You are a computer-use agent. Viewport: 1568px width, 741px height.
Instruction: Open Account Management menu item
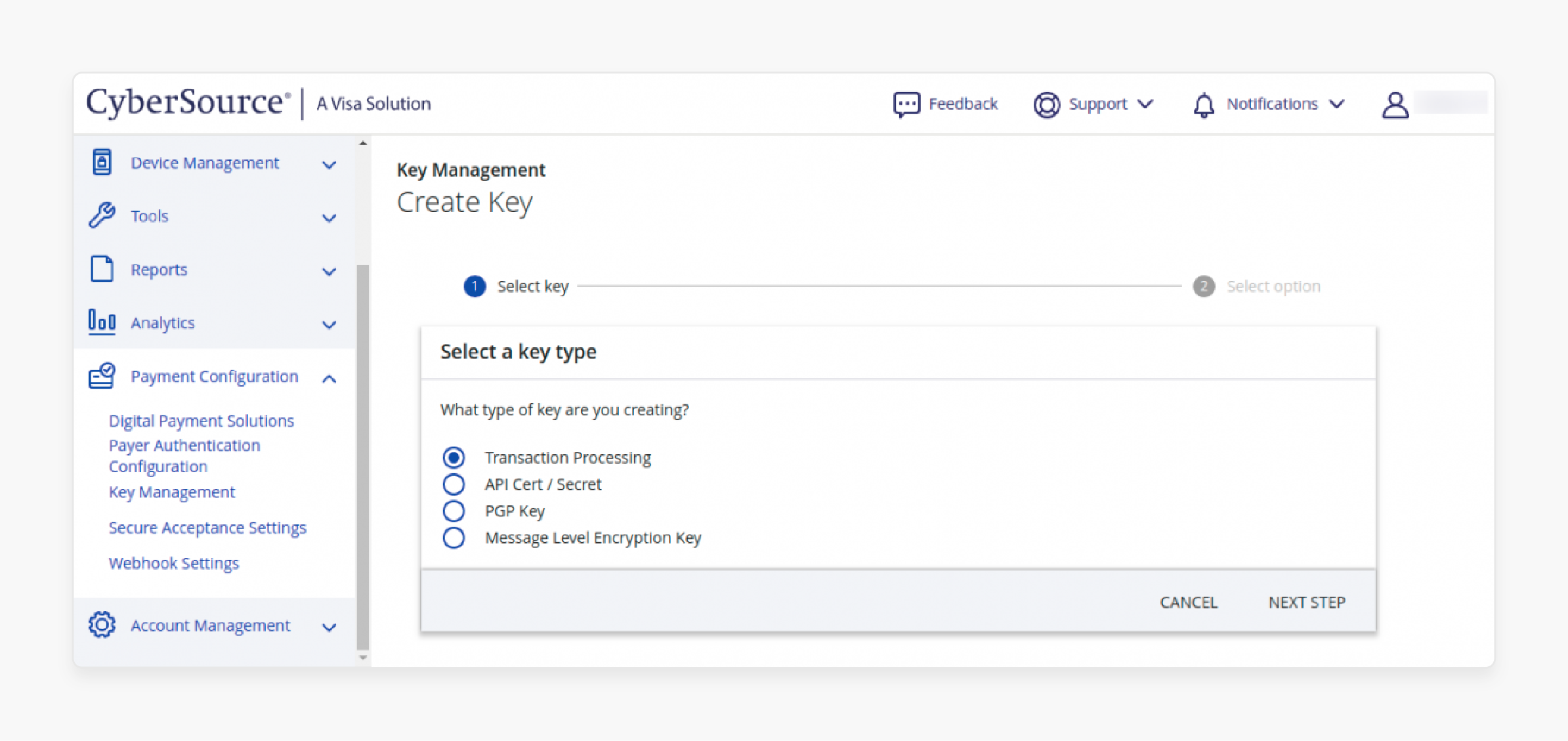215,625
